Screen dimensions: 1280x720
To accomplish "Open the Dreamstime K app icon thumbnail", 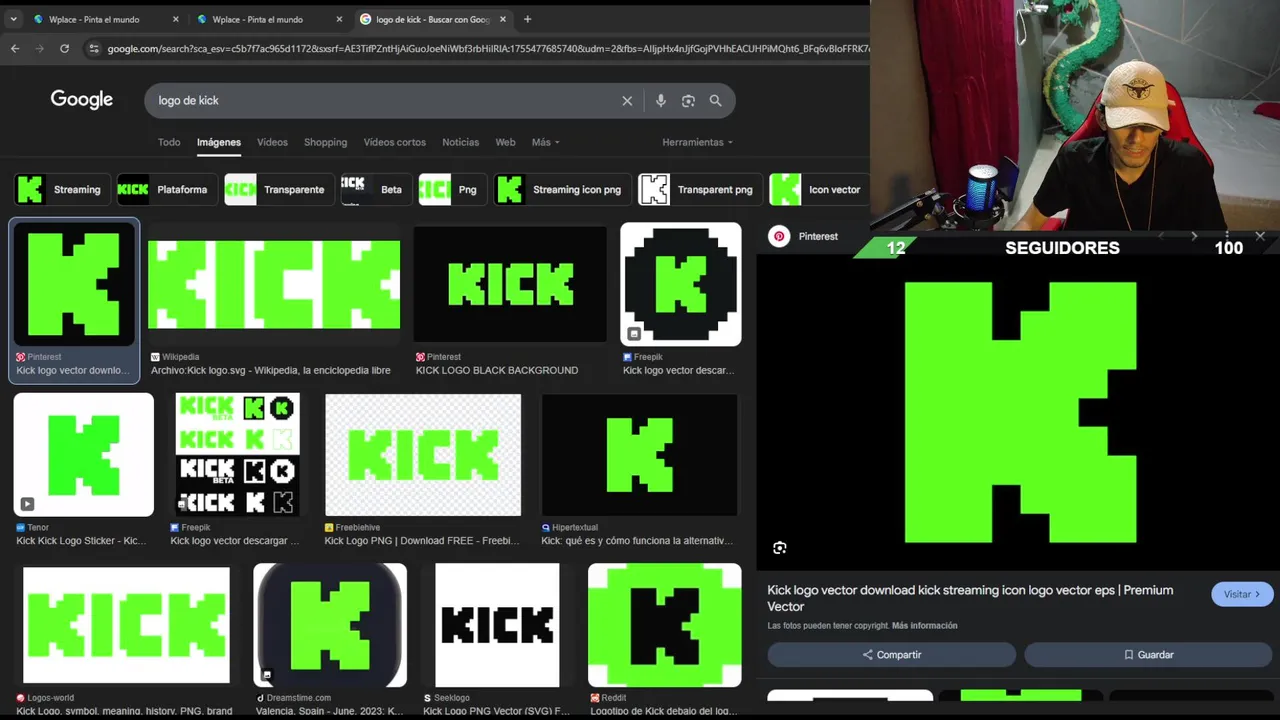I will [330, 625].
